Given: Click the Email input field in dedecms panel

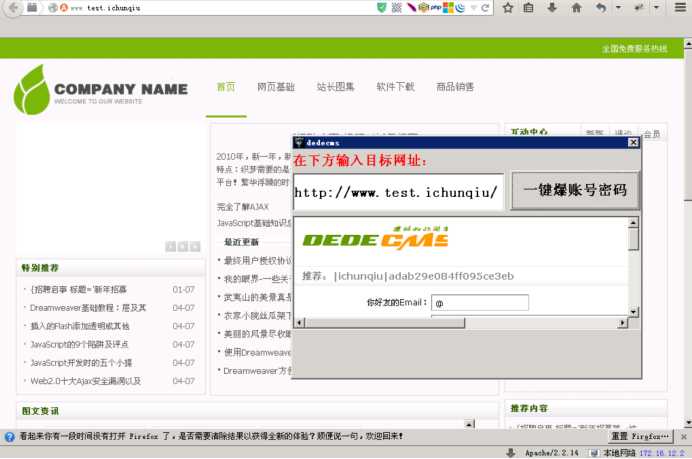Looking at the screenshot, I should point(480,303).
